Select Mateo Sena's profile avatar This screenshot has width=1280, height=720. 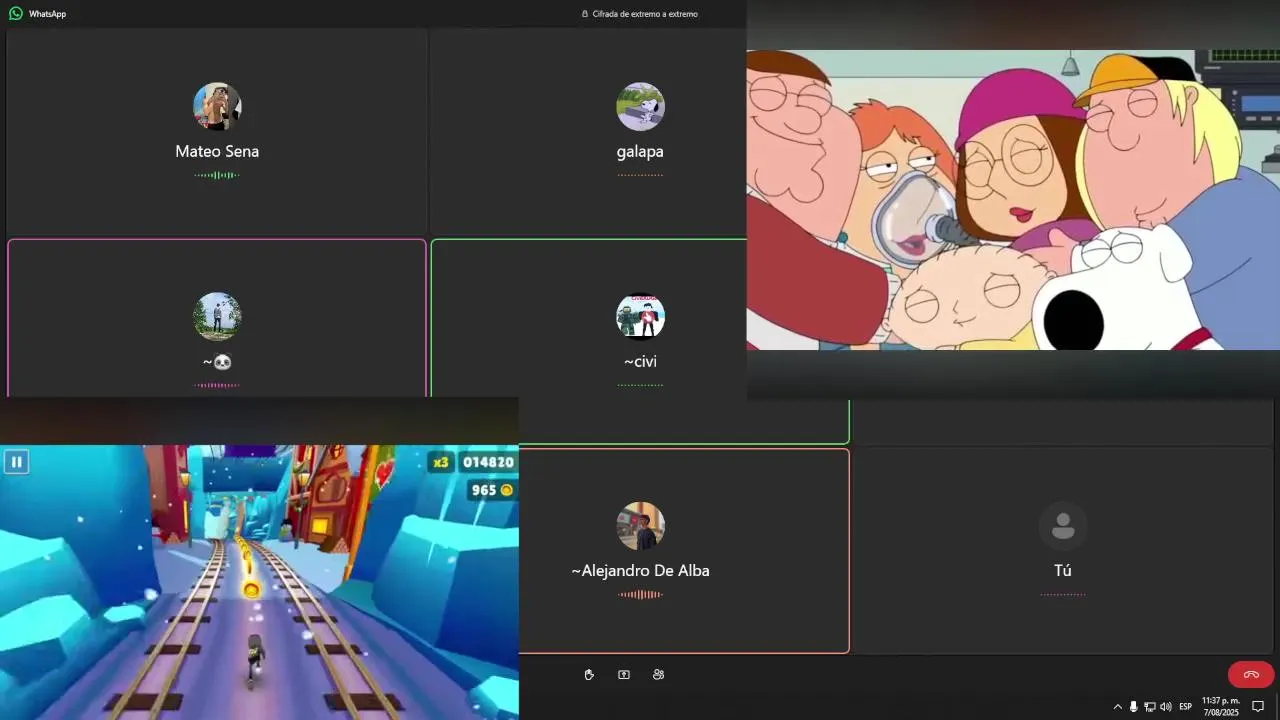point(217,107)
